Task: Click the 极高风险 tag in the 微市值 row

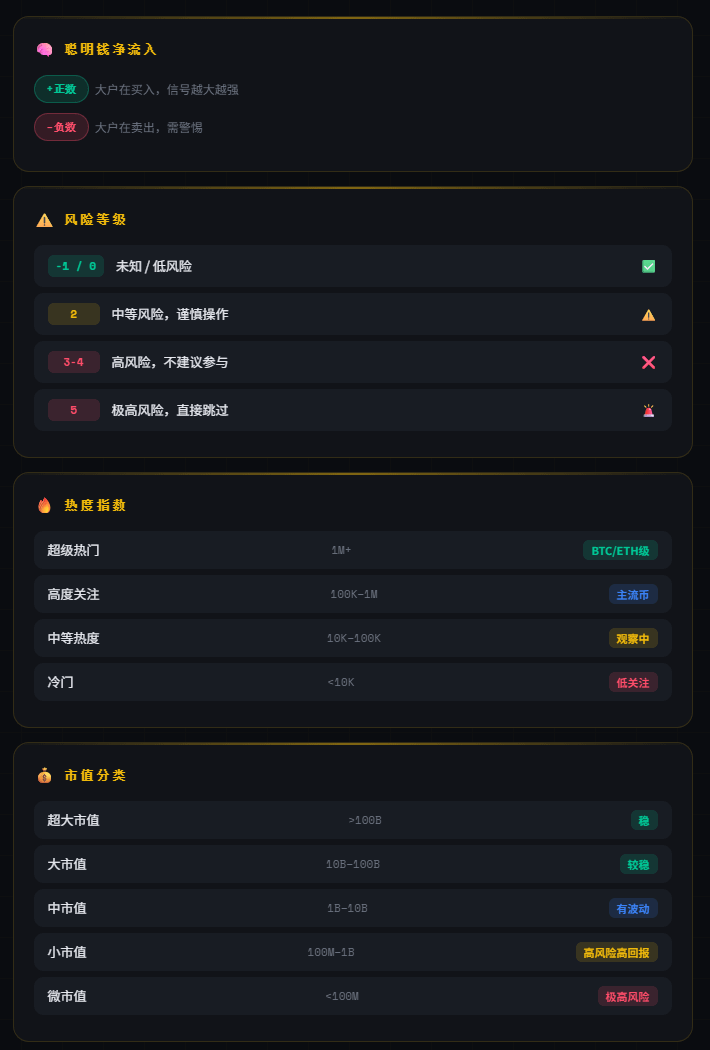Action: tap(628, 996)
